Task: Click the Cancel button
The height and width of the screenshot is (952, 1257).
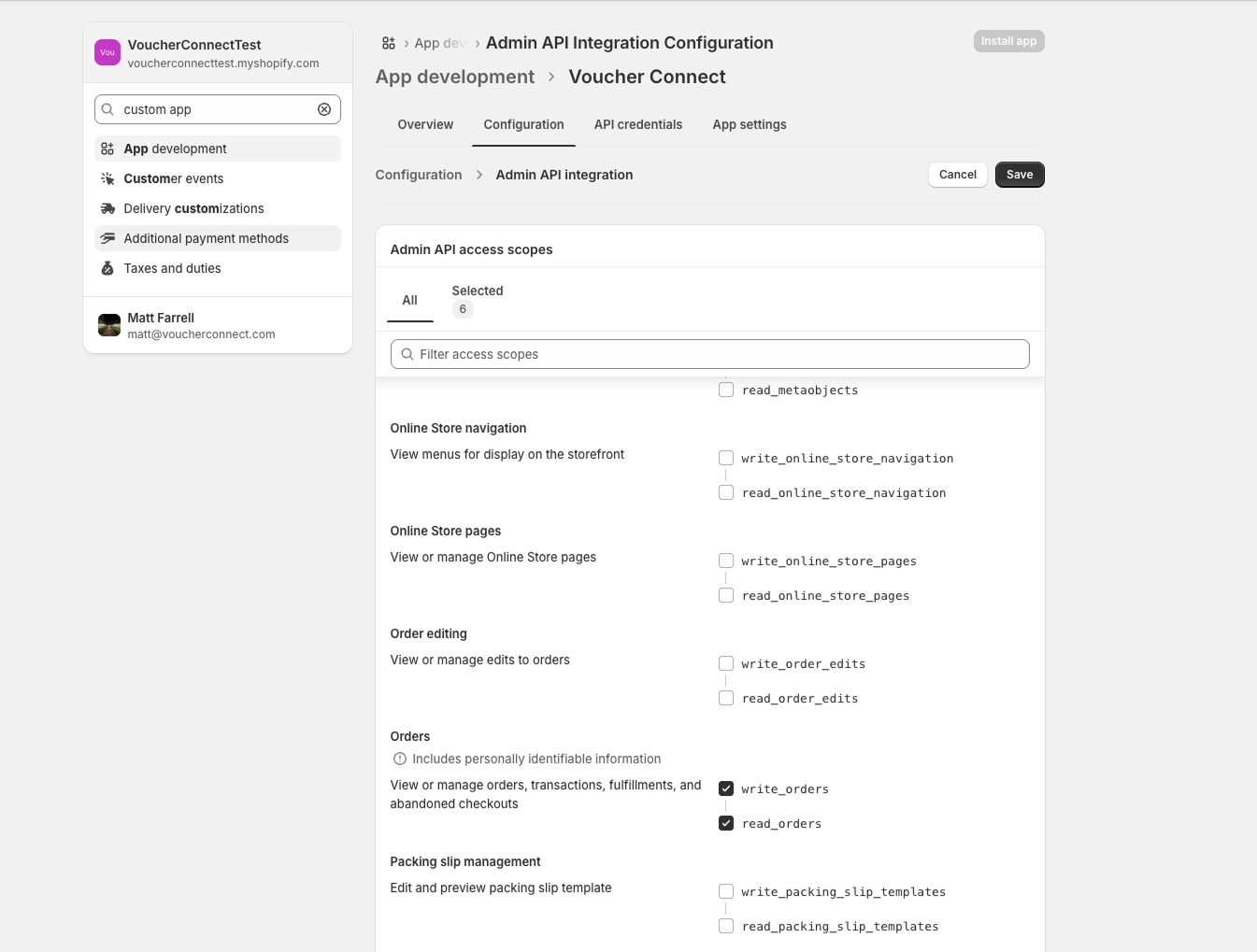Action: [x=957, y=175]
